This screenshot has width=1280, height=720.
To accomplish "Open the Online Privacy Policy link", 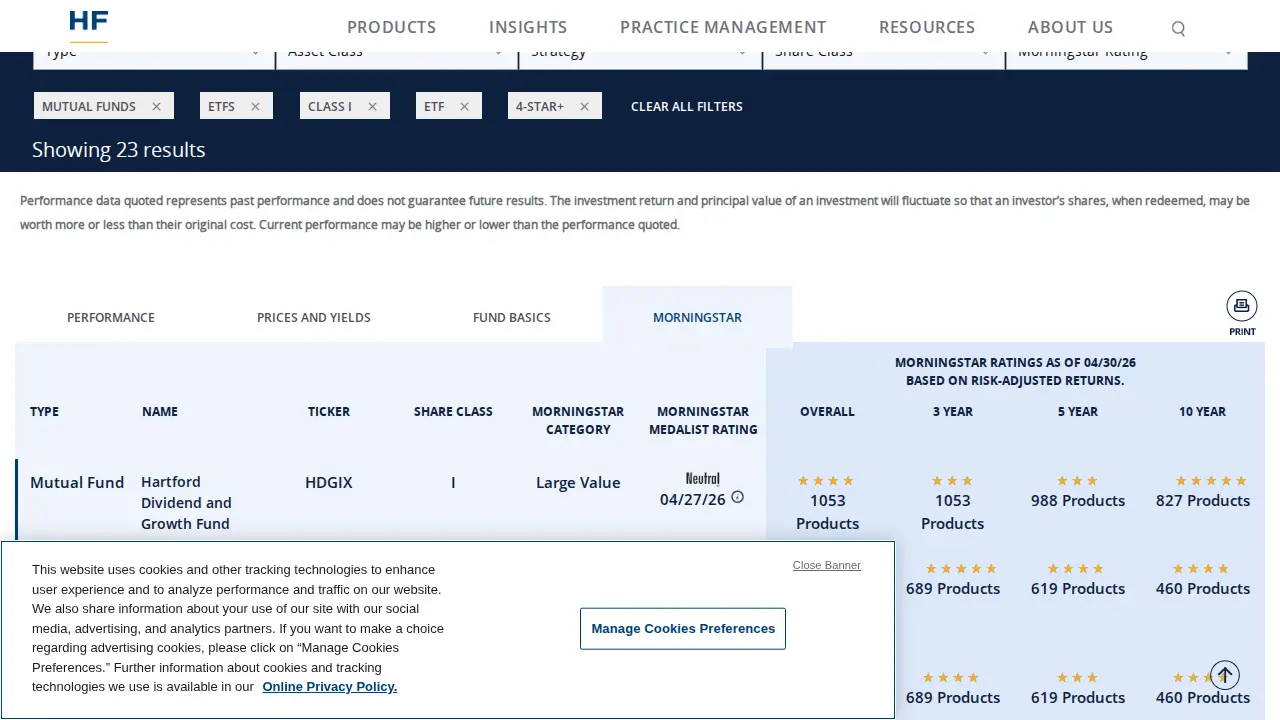I will click(x=330, y=686).
